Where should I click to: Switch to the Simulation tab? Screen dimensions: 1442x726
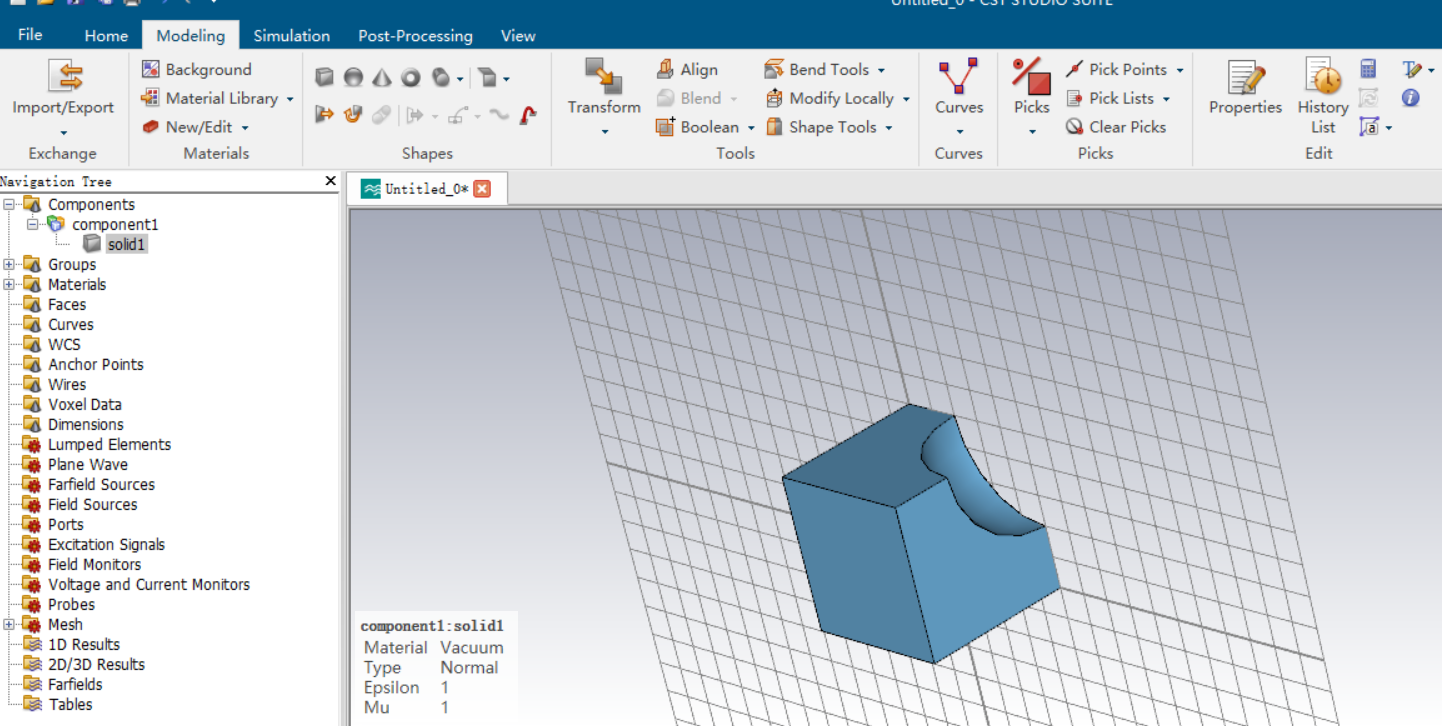coord(291,35)
